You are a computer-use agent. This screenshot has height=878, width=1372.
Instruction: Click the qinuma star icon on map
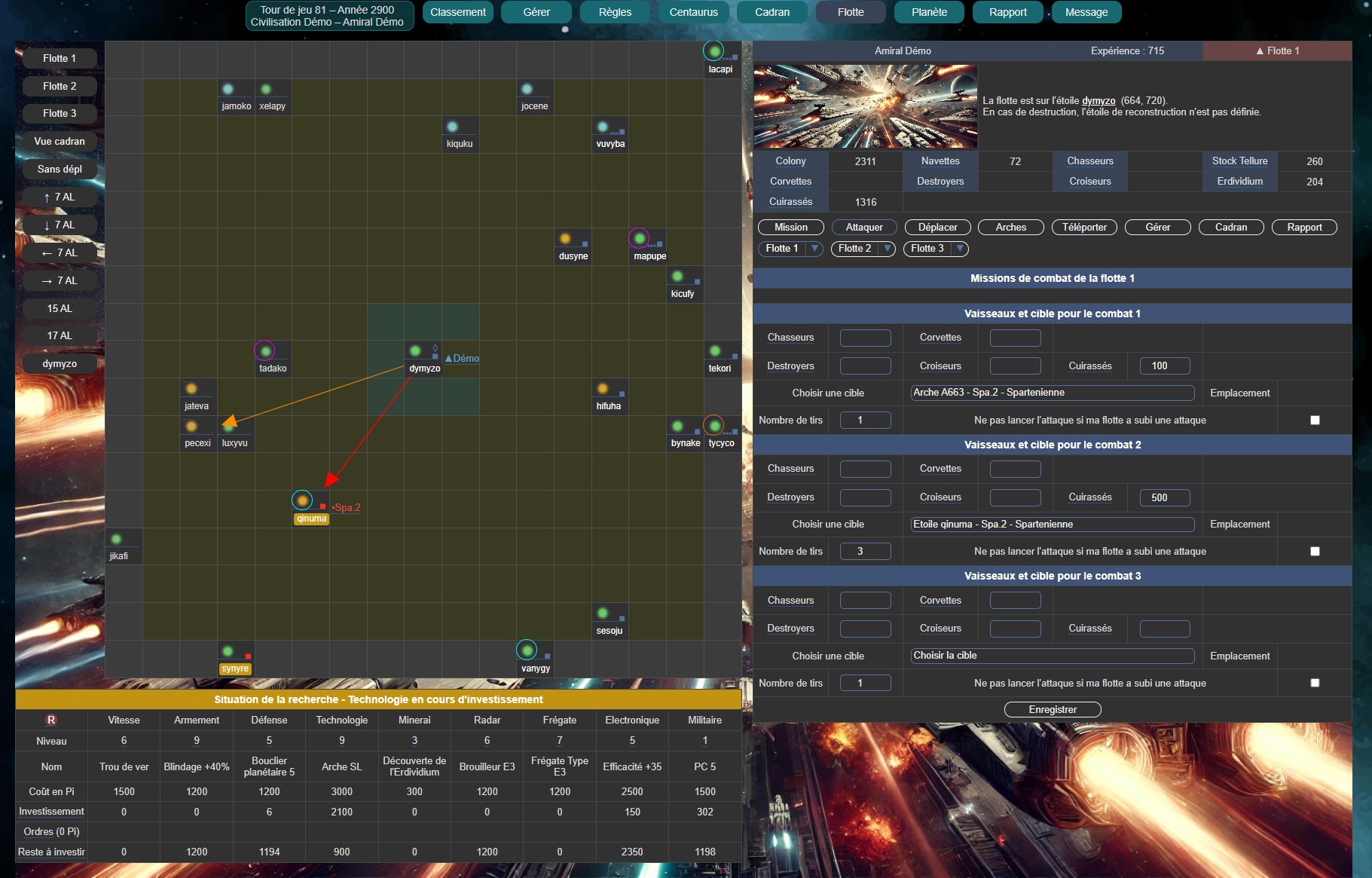302,500
